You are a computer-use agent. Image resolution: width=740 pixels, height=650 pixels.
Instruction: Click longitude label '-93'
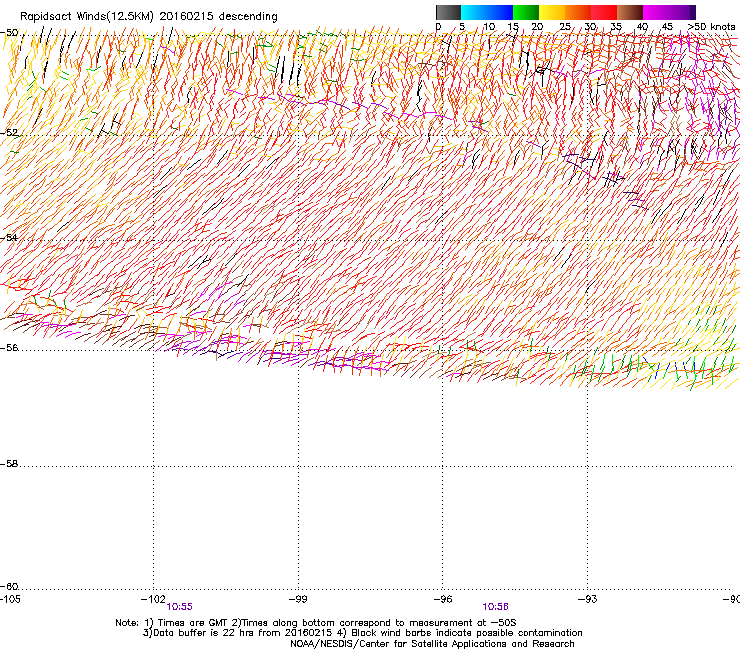588,599
